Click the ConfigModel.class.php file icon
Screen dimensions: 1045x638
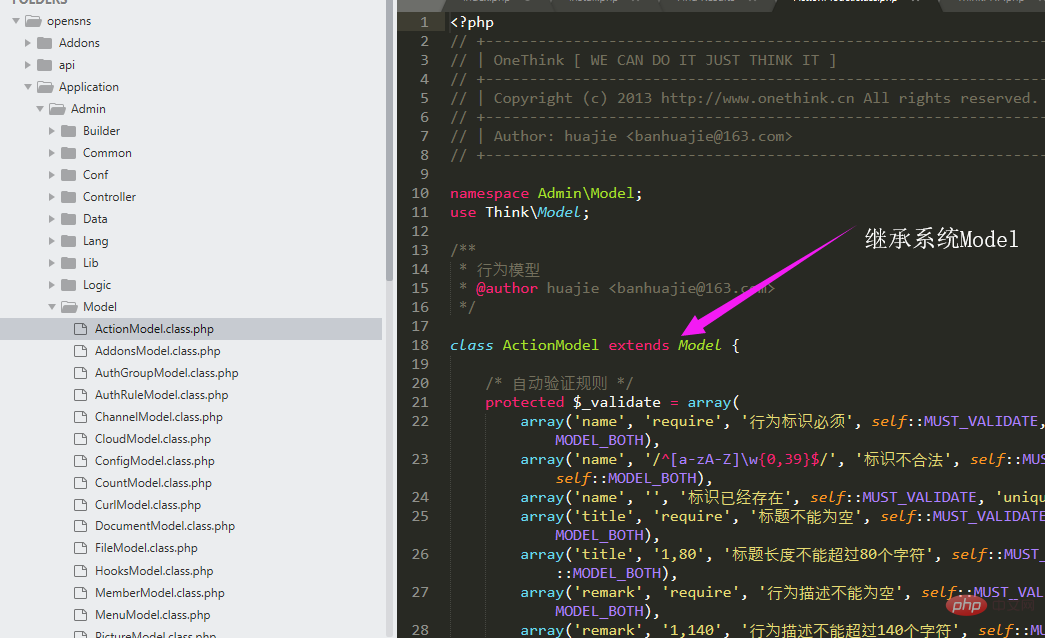click(x=80, y=461)
